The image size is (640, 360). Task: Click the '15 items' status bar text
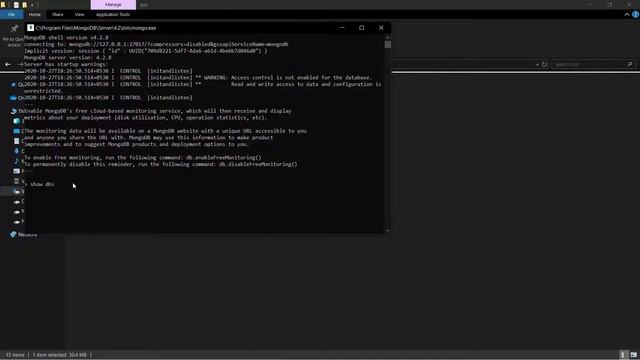[x=15, y=355]
